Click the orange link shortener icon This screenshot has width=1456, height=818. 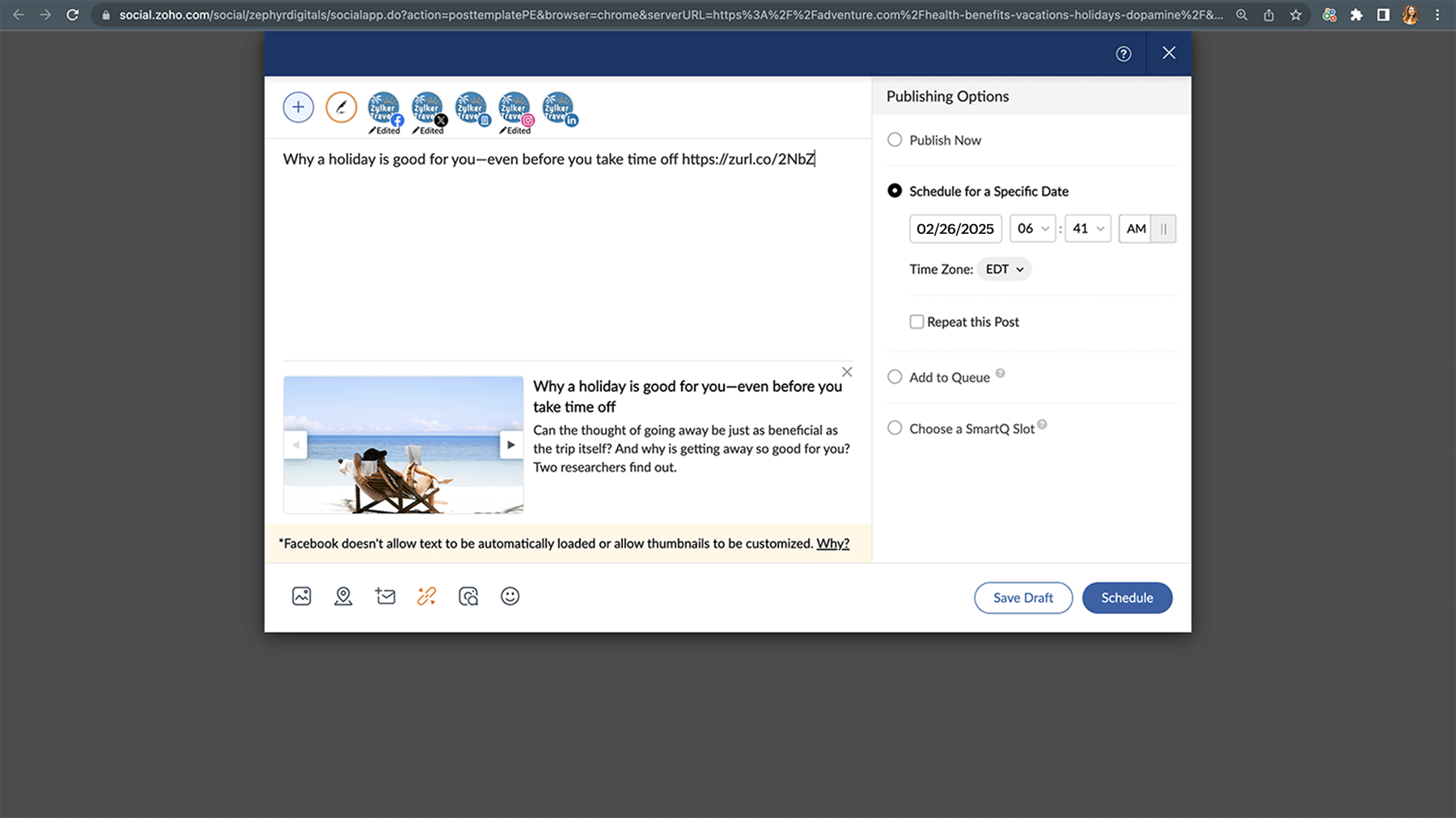coord(426,596)
